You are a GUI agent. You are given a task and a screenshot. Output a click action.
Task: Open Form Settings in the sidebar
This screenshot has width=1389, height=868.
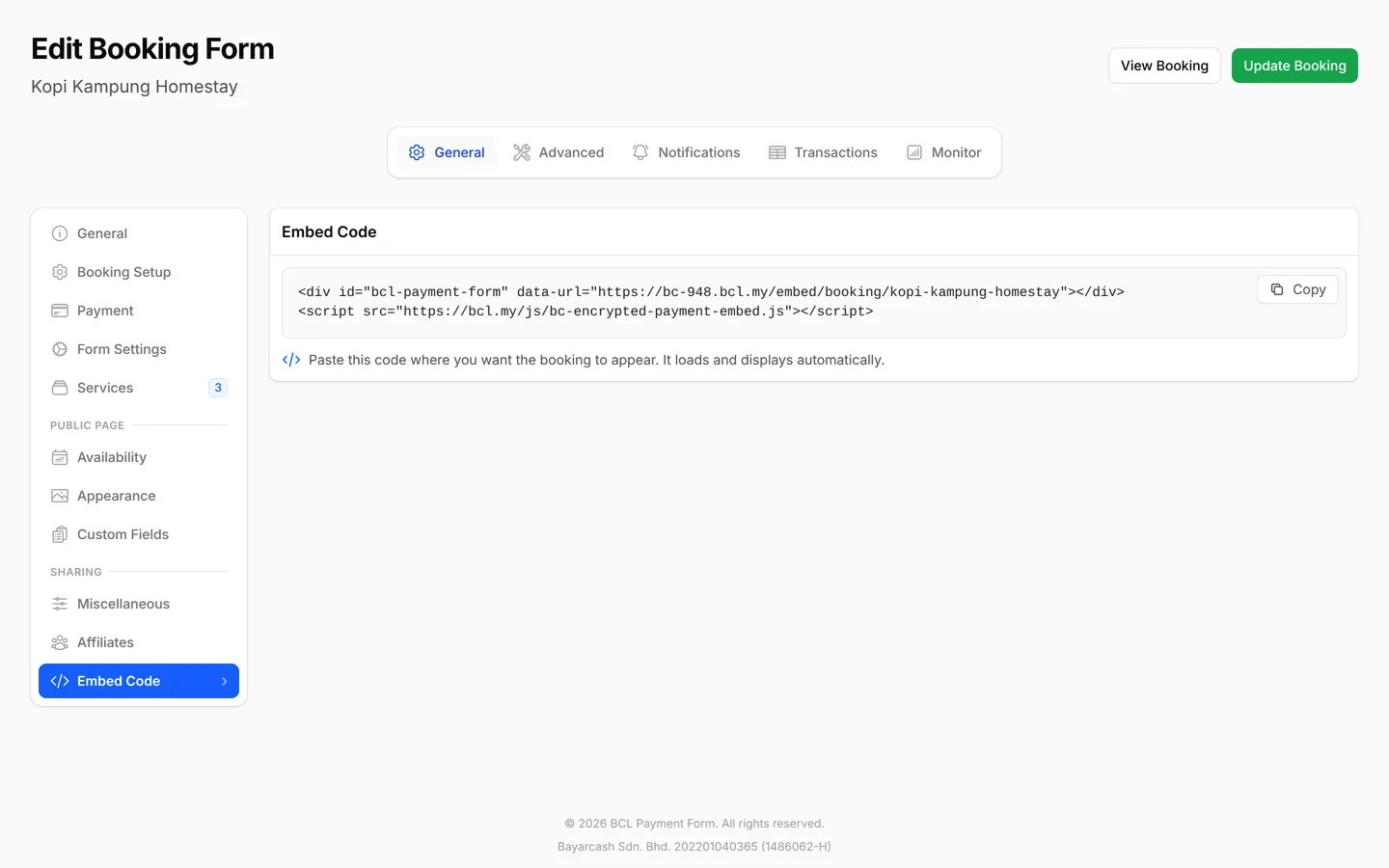(x=139, y=349)
